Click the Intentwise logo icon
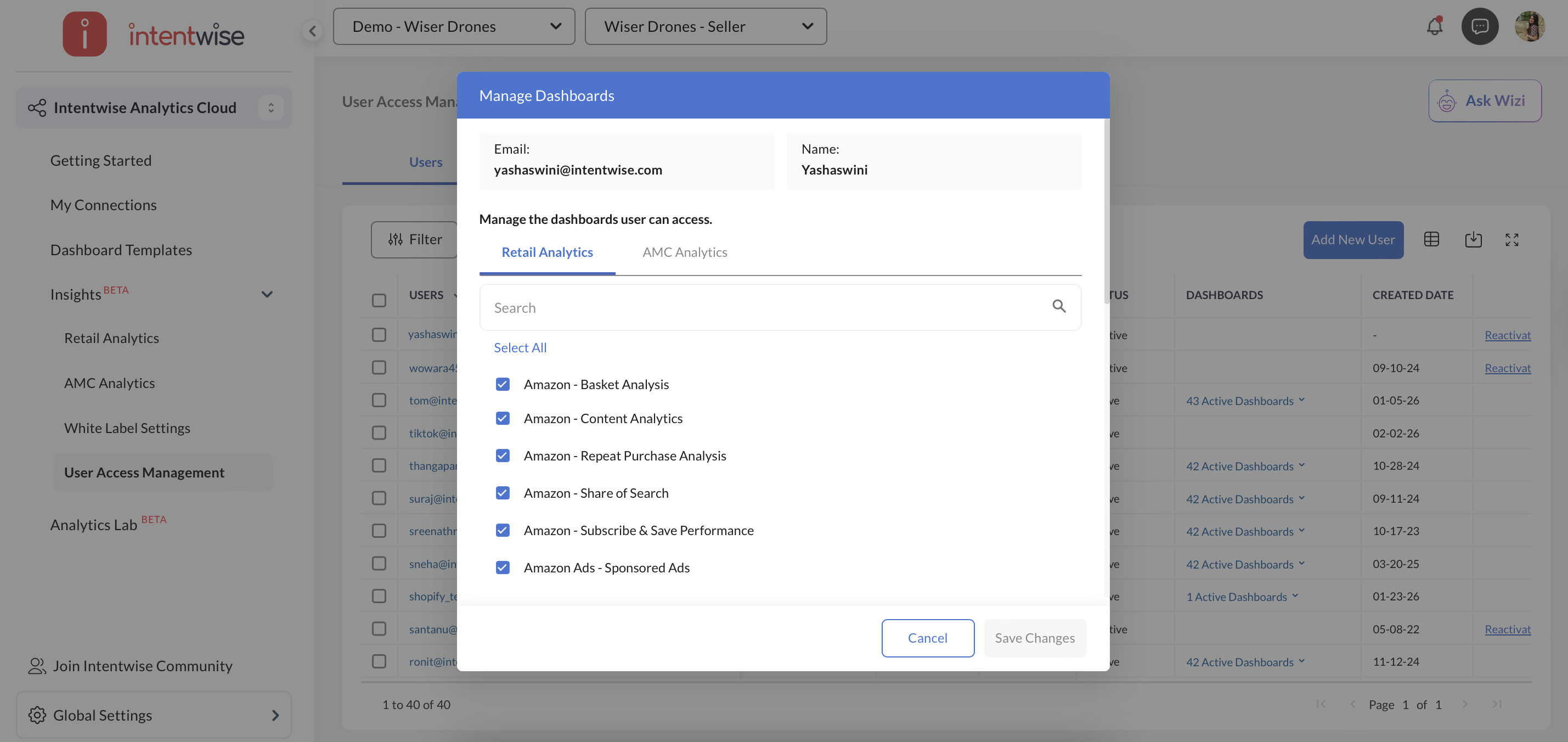Screen dimensions: 1568x742 84,34
